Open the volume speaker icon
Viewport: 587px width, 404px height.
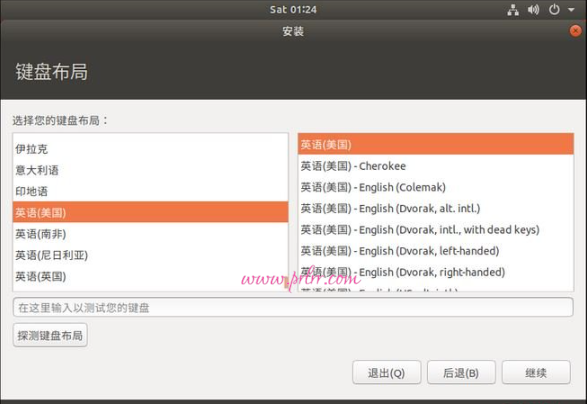[x=533, y=9]
